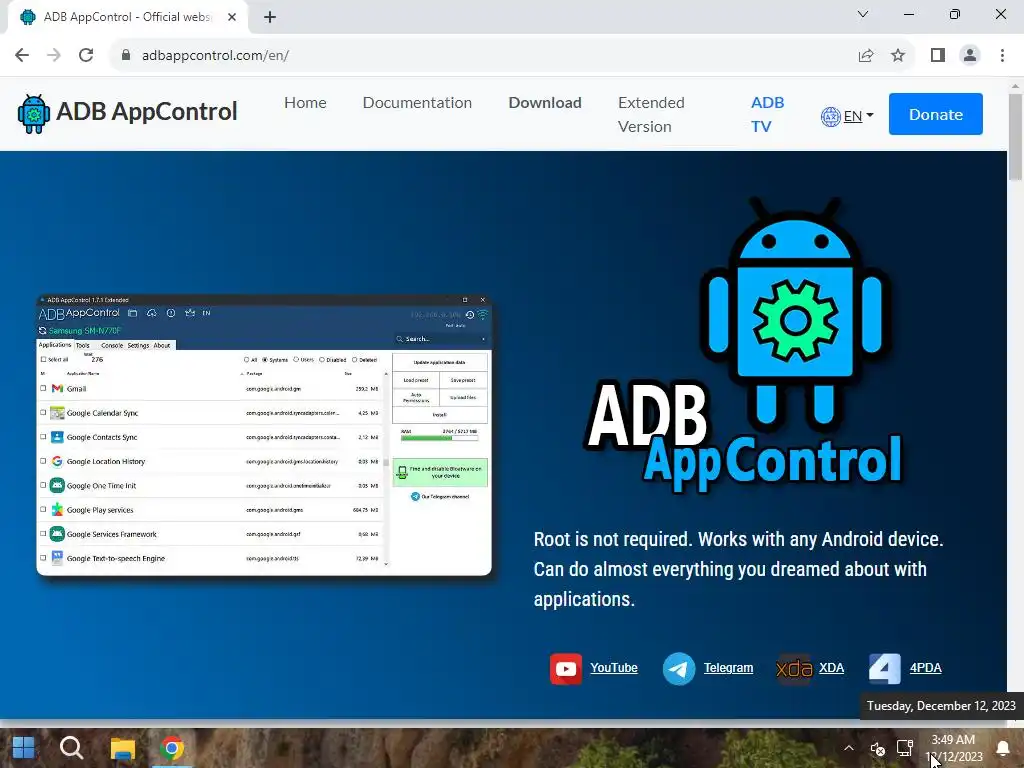View site info via the lock icon
Viewport: 1024px width, 768px height.
pos(125,55)
